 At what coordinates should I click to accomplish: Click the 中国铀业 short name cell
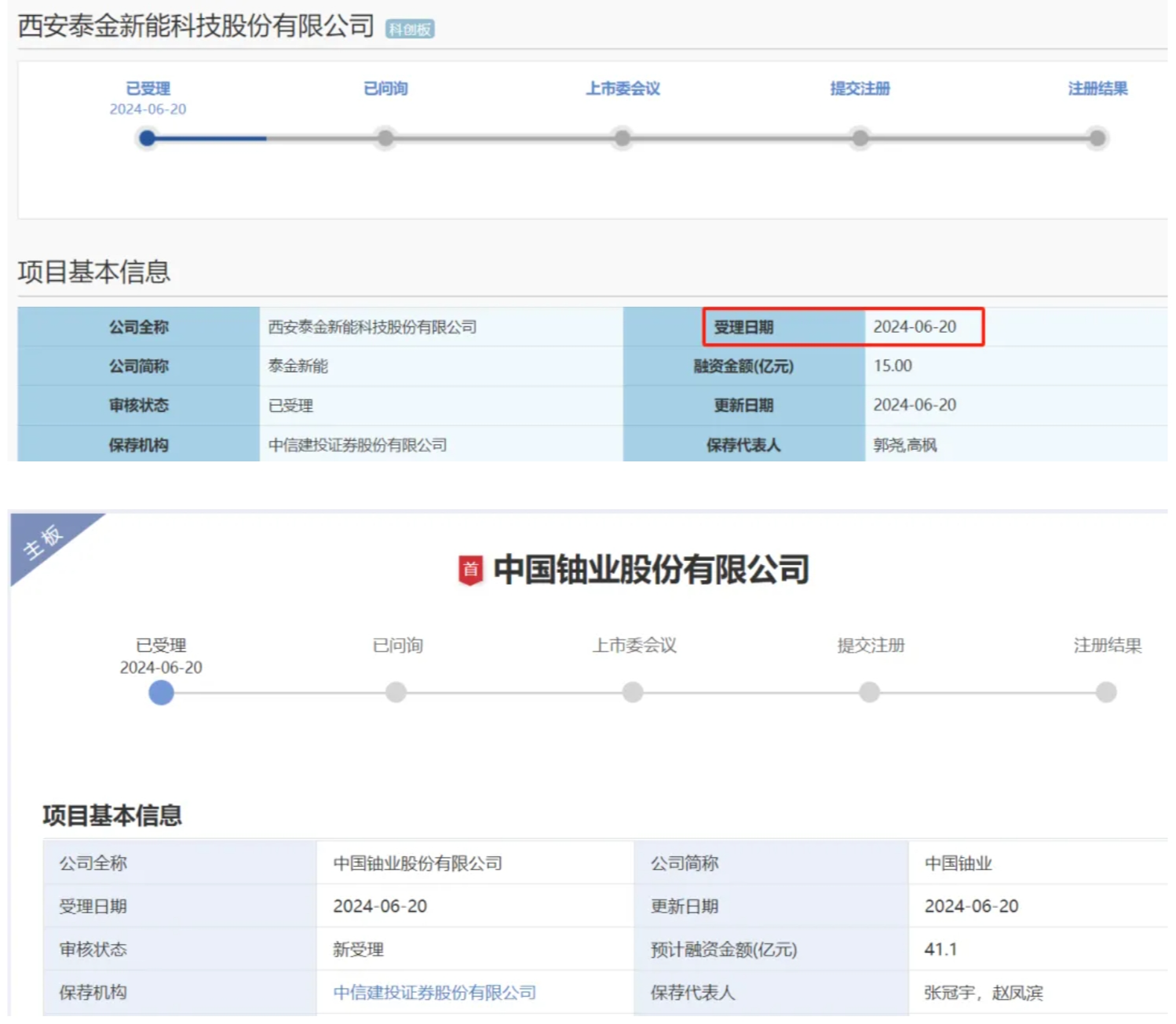[x=959, y=863]
